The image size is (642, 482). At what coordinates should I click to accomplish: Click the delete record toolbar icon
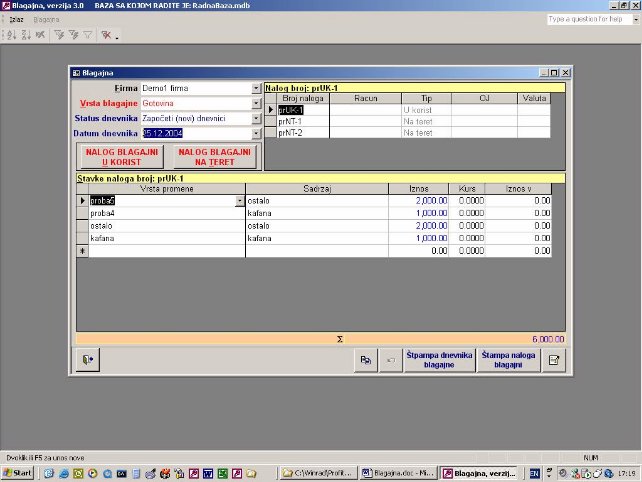[106, 35]
